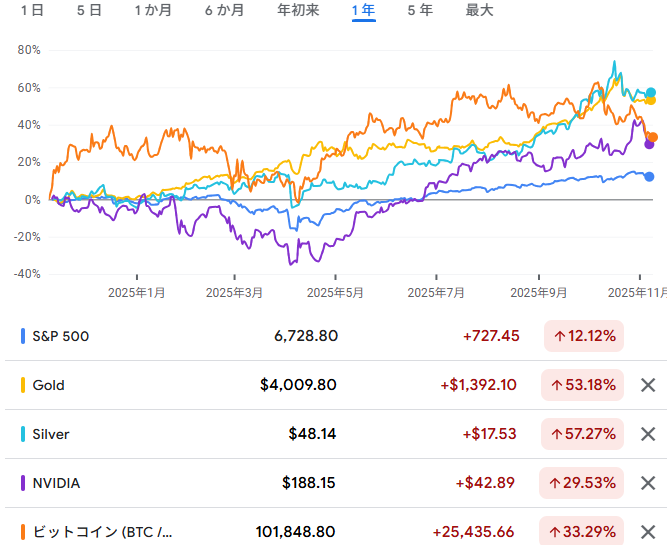
Task: Click the 80% y-axis label
Action: [x=29, y=50]
